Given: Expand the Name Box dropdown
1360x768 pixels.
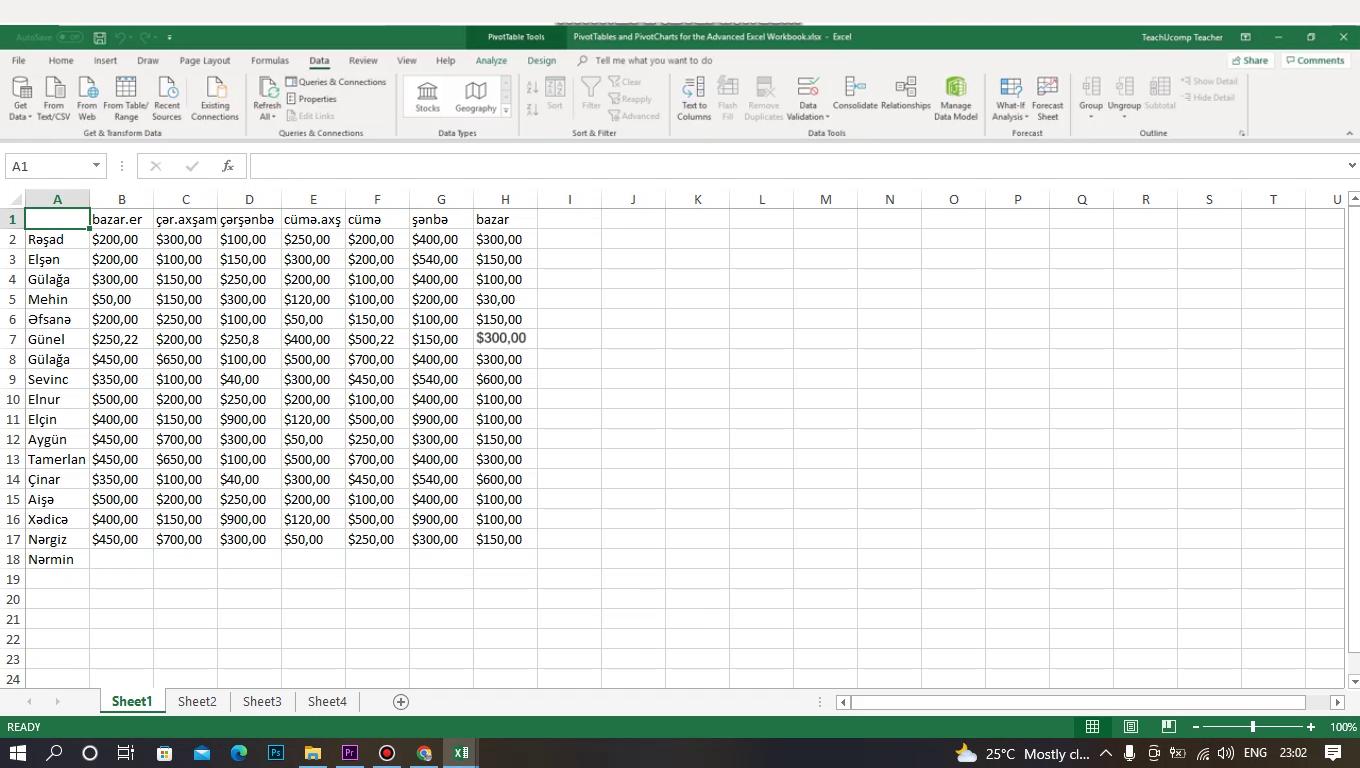Looking at the screenshot, I should click(96, 166).
